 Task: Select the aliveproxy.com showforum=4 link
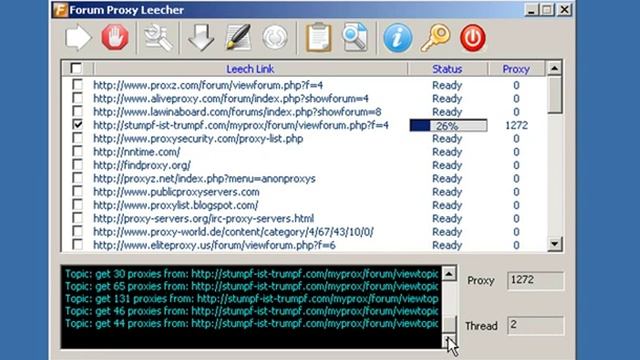click(x=231, y=98)
